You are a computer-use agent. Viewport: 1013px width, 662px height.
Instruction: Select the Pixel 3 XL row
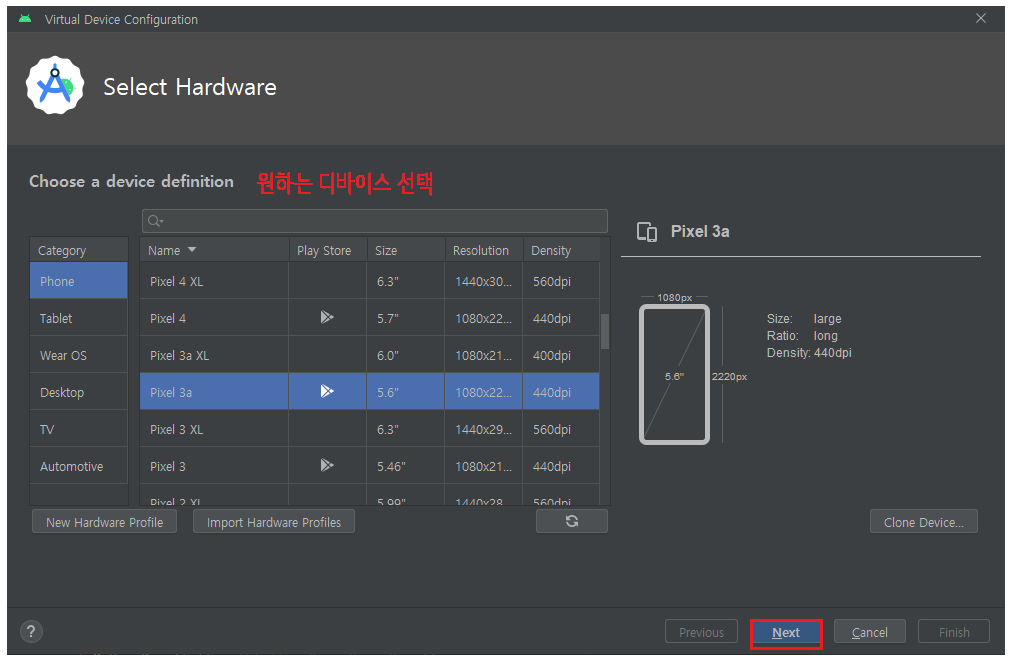pyautogui.click(x=370, y=429)
